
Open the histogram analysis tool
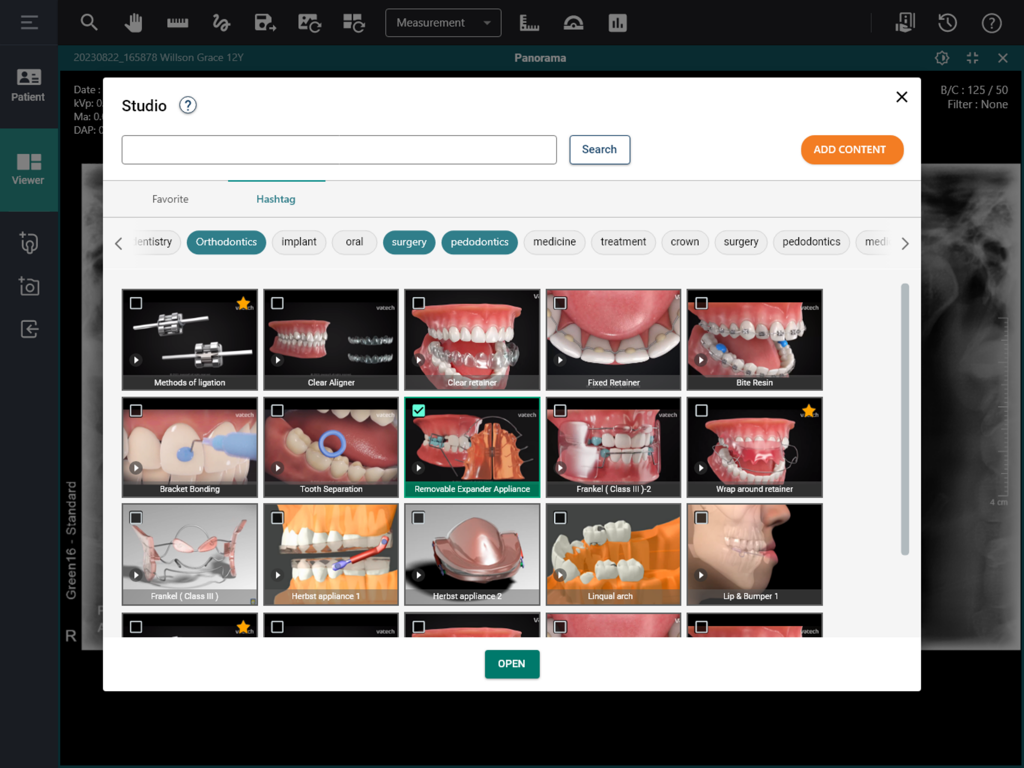click(x=617, y=22)
